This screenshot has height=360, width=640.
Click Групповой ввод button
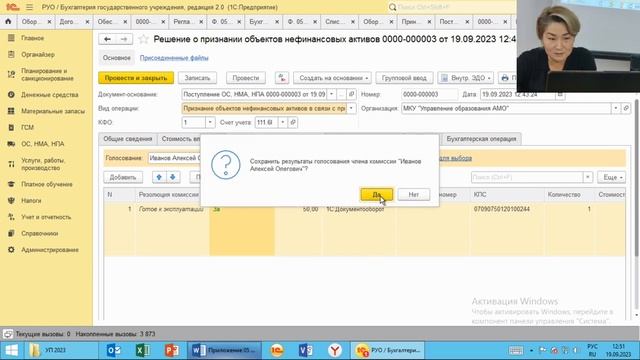[x=404, y=78]
